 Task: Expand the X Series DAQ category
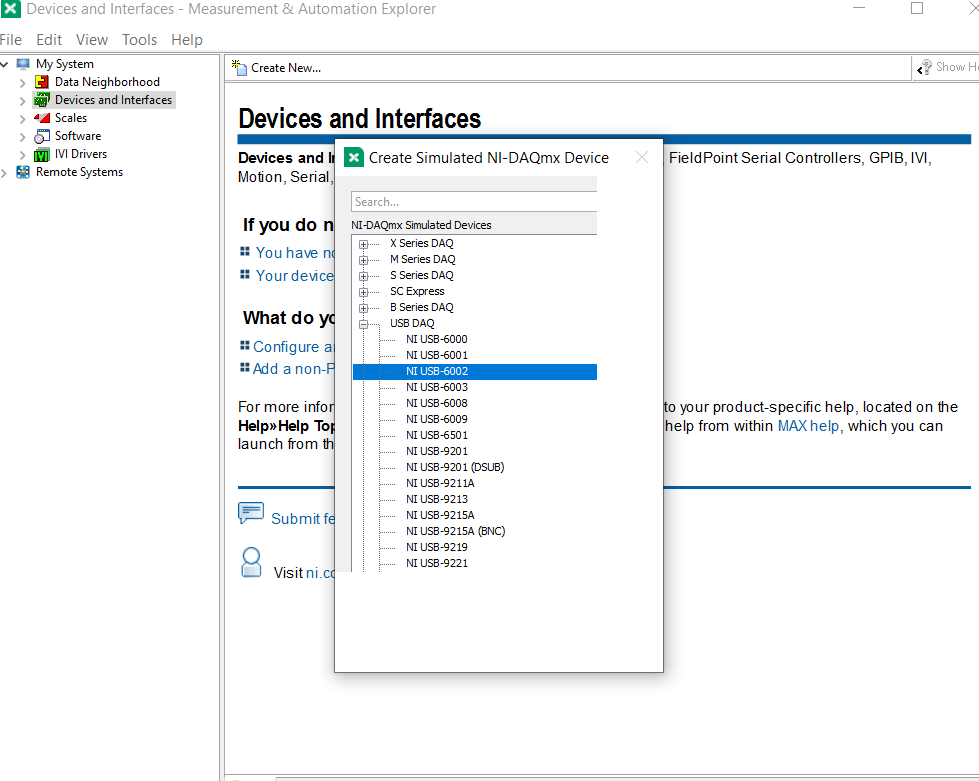363,244
